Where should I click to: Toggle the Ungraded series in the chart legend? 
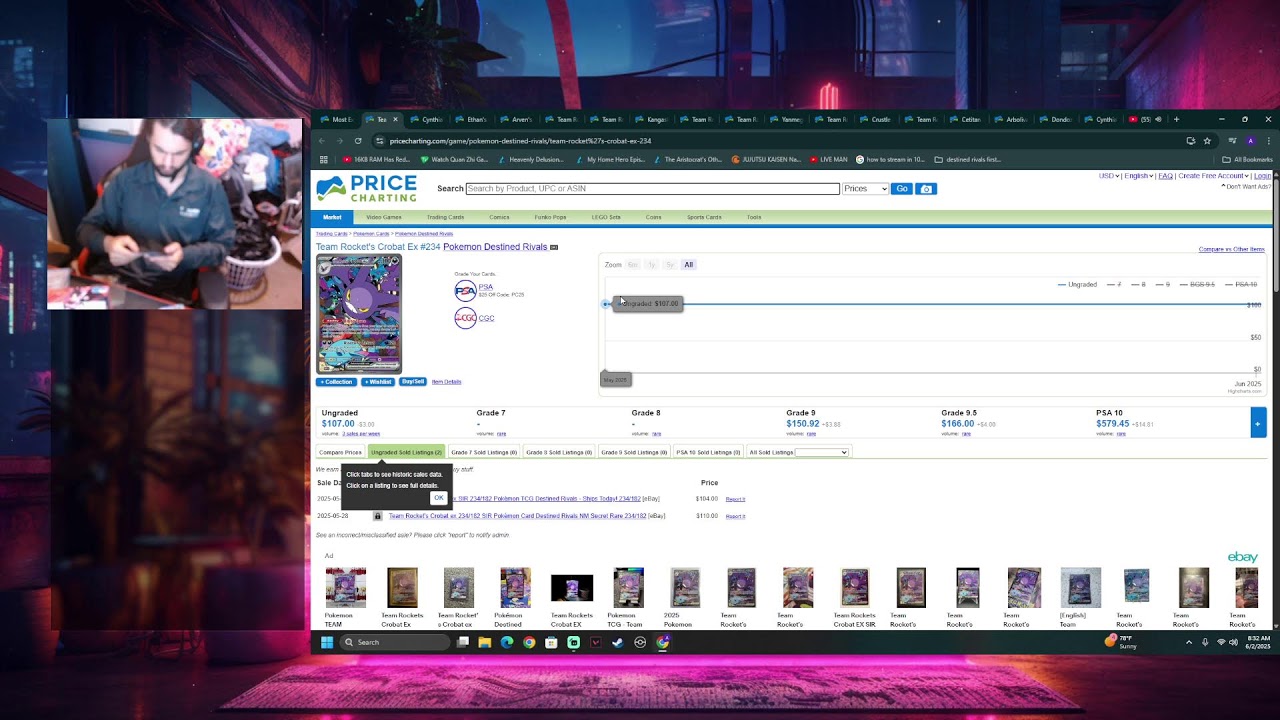click(x=1077, y=284)
